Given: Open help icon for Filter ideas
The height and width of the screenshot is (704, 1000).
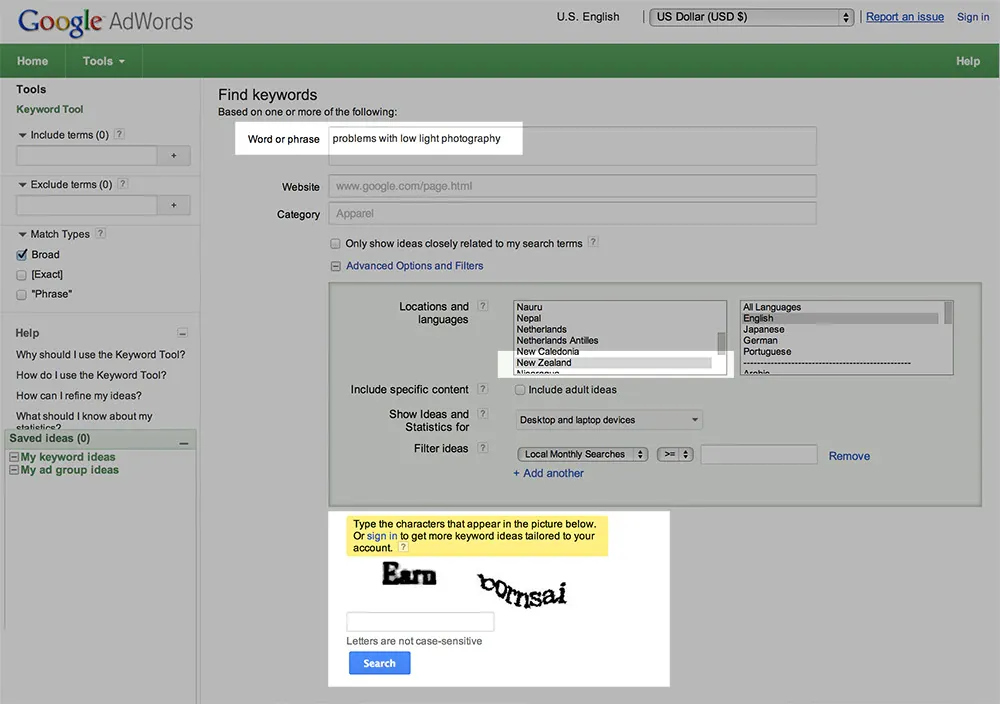Looking at the screenshot, I should pyautogui.click(x=483, y=448).
